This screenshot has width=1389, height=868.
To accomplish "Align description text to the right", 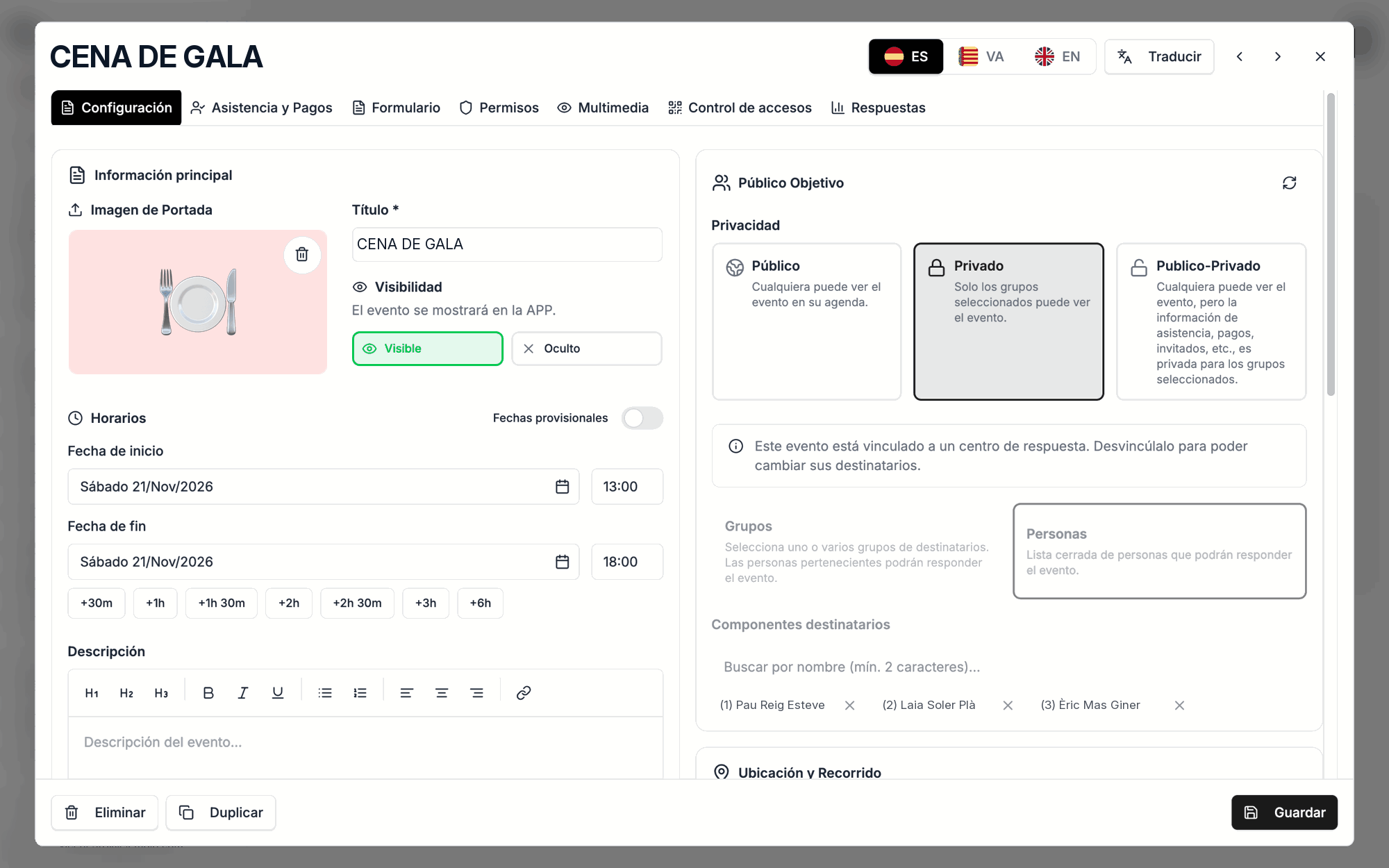I will click(476, 693).
